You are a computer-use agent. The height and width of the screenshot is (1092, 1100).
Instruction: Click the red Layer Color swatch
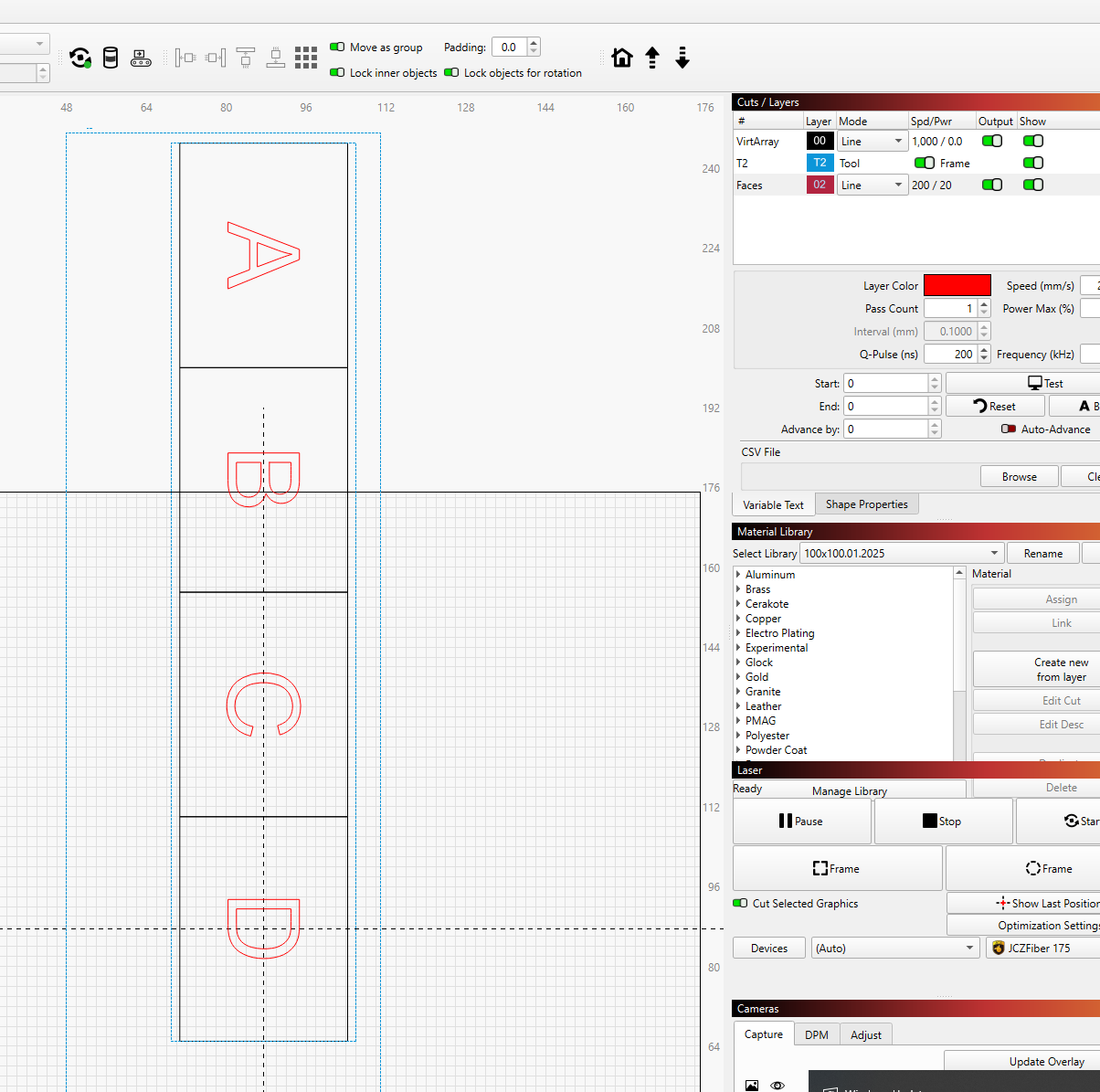957,286
